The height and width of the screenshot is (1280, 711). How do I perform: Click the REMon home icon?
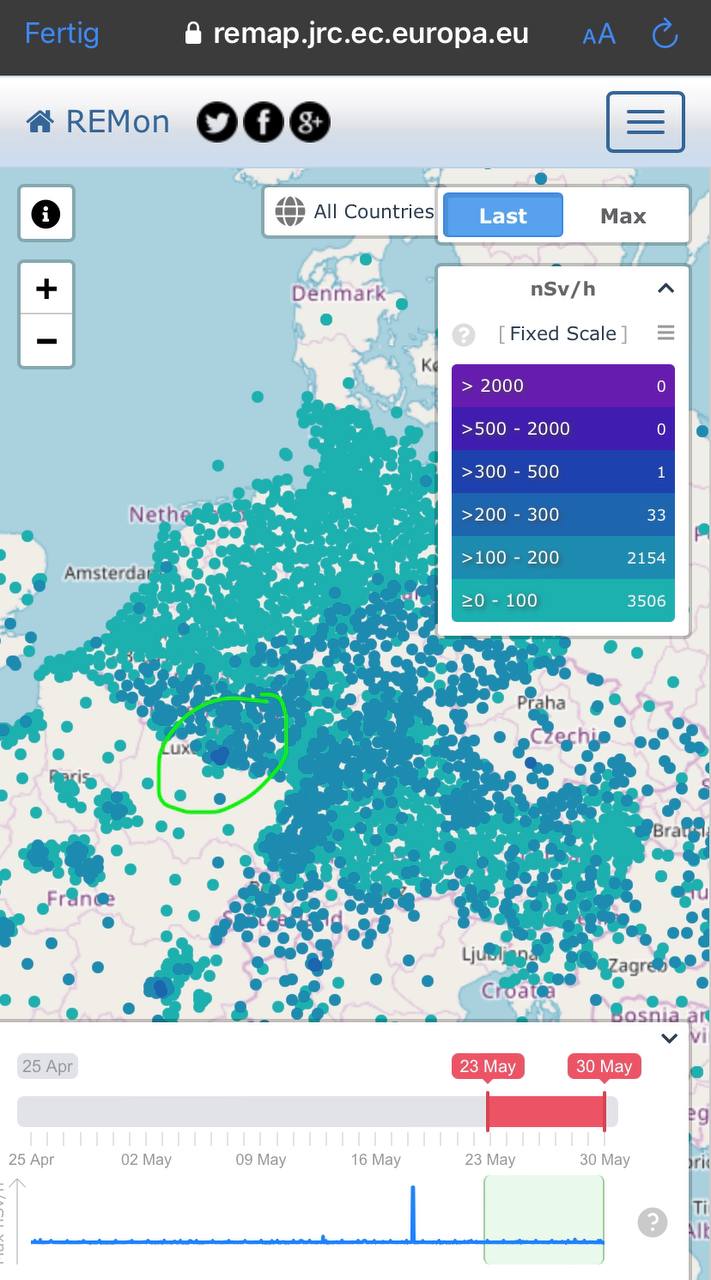click(x=40, y=123)
